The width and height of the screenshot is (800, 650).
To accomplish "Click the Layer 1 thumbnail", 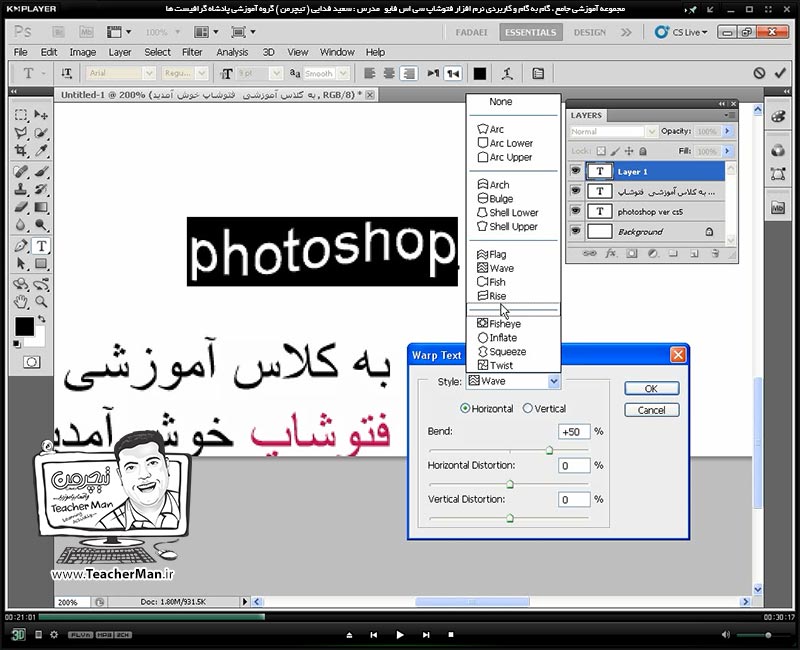I will (x=599, y=171).
